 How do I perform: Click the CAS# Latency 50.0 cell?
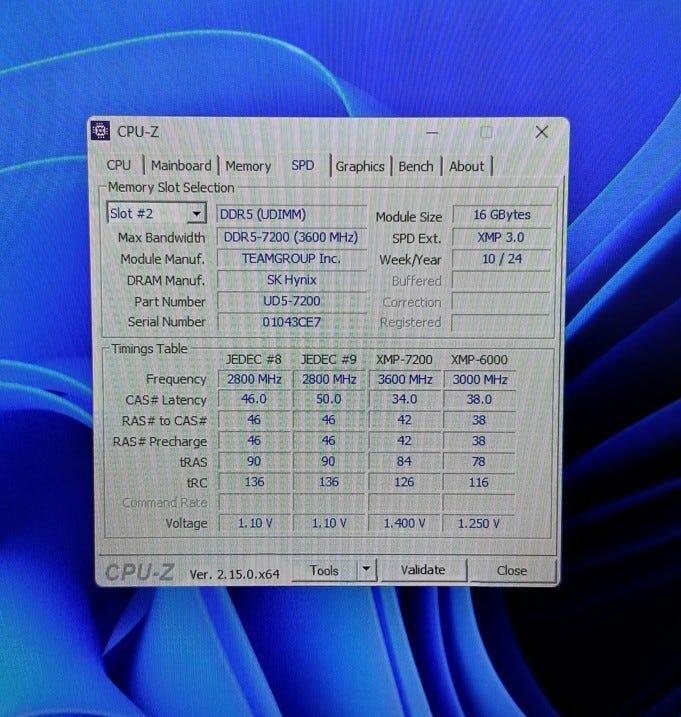tap(329, 399)
